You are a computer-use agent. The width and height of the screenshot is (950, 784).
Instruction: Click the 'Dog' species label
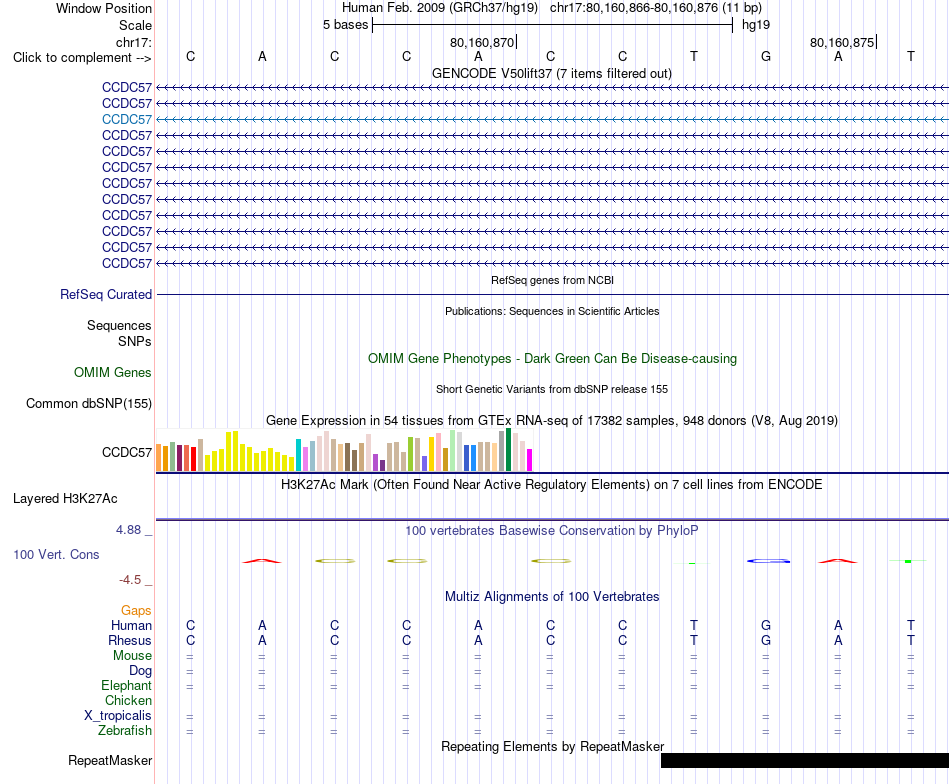point(140,671)
